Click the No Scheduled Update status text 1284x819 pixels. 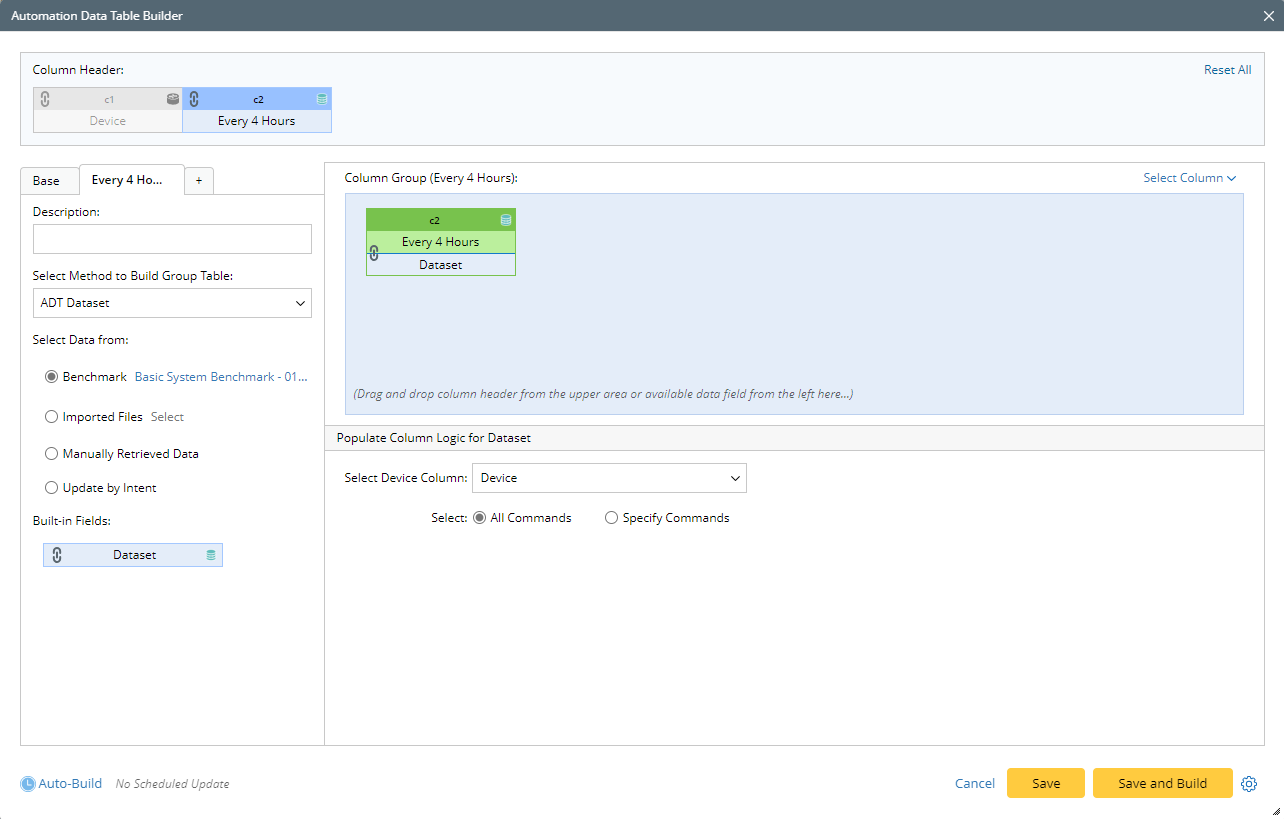[173, 784]
